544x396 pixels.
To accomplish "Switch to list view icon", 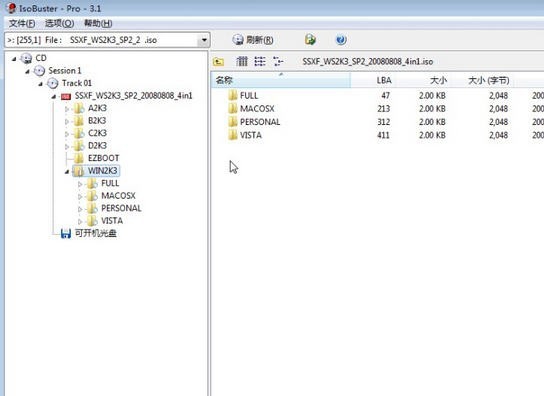I will (x=260, y=61).
